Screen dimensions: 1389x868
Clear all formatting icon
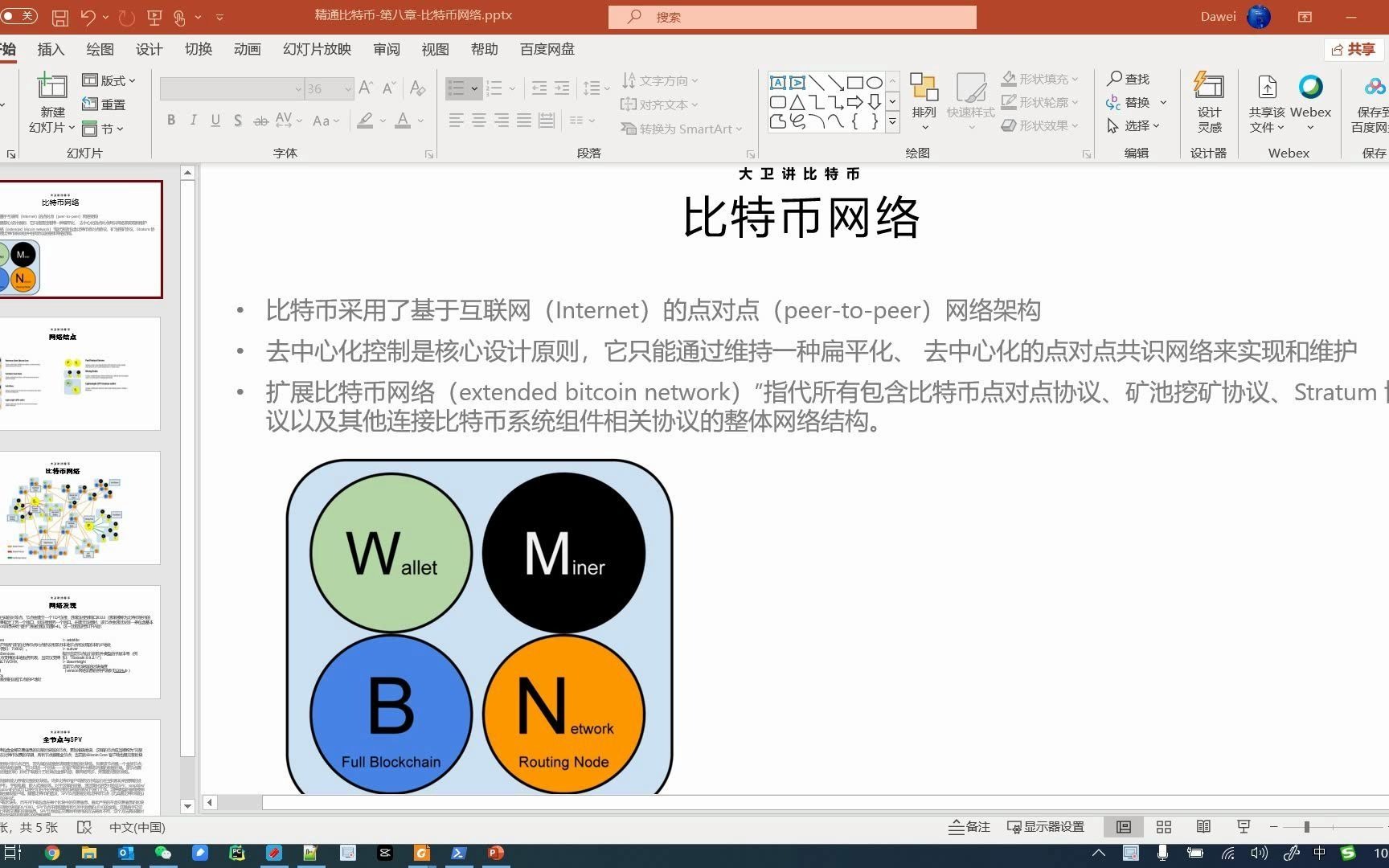click(x=417, y=88)
